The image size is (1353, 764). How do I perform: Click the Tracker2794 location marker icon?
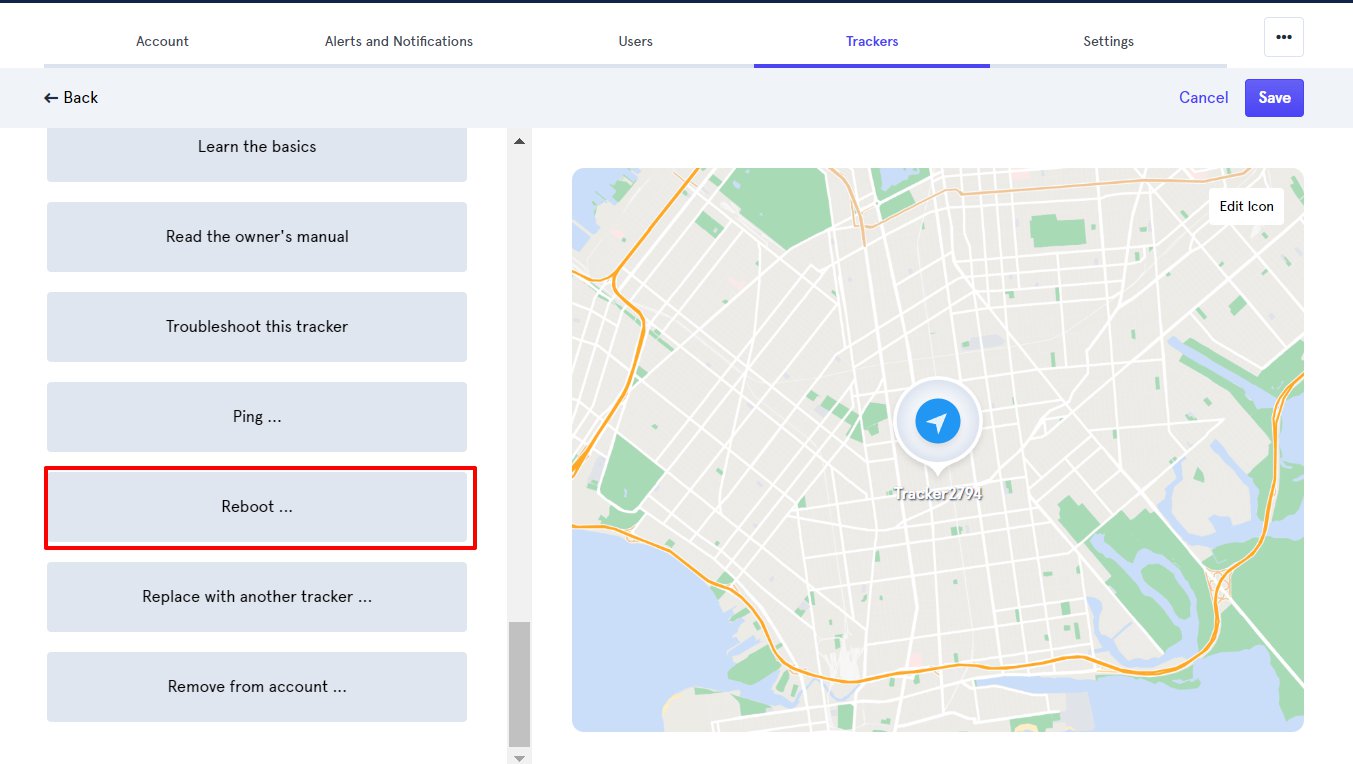[937, 422]
